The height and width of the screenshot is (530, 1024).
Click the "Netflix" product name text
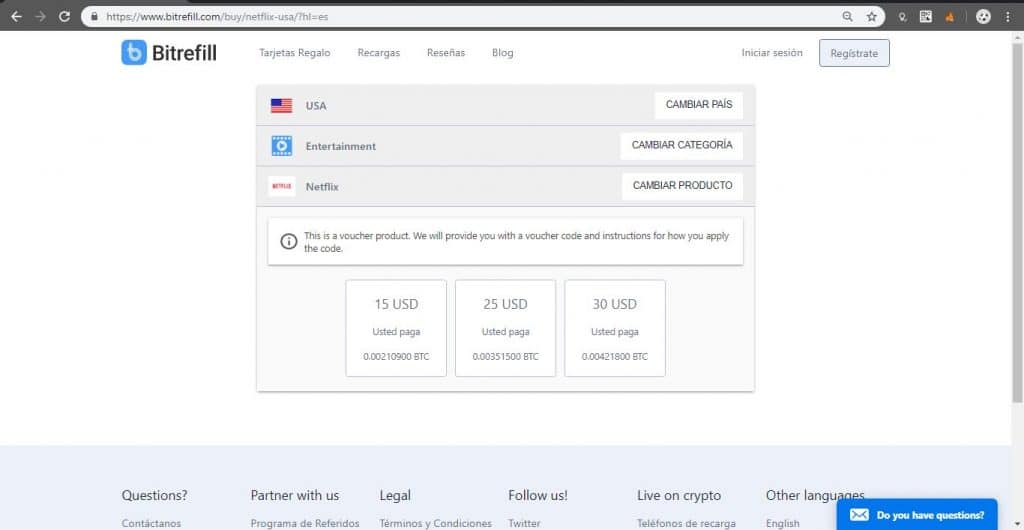point(323,187)
